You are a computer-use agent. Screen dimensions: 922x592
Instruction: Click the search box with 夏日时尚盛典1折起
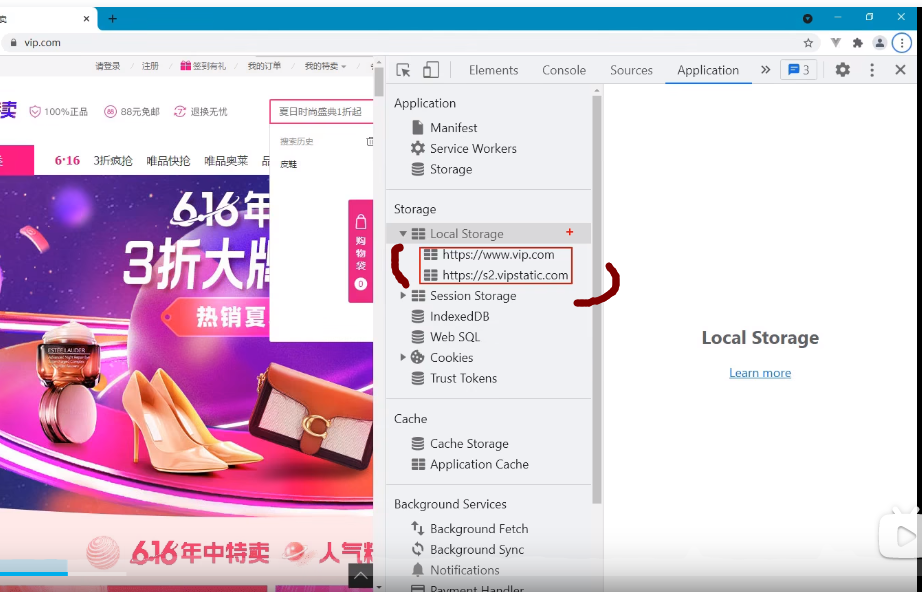coord(321,112)
